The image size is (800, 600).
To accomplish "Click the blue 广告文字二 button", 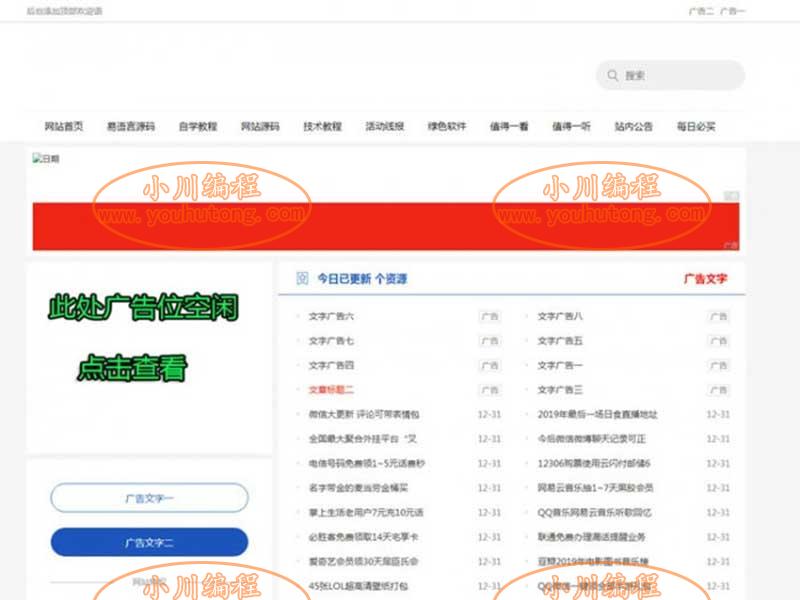I will pos(149,542).
